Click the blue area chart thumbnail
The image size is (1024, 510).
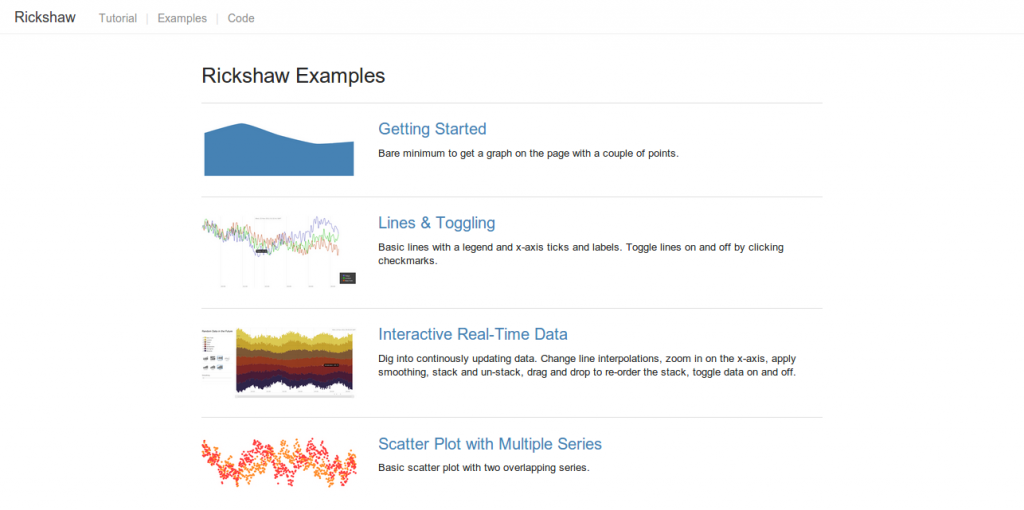pos(279,149)
